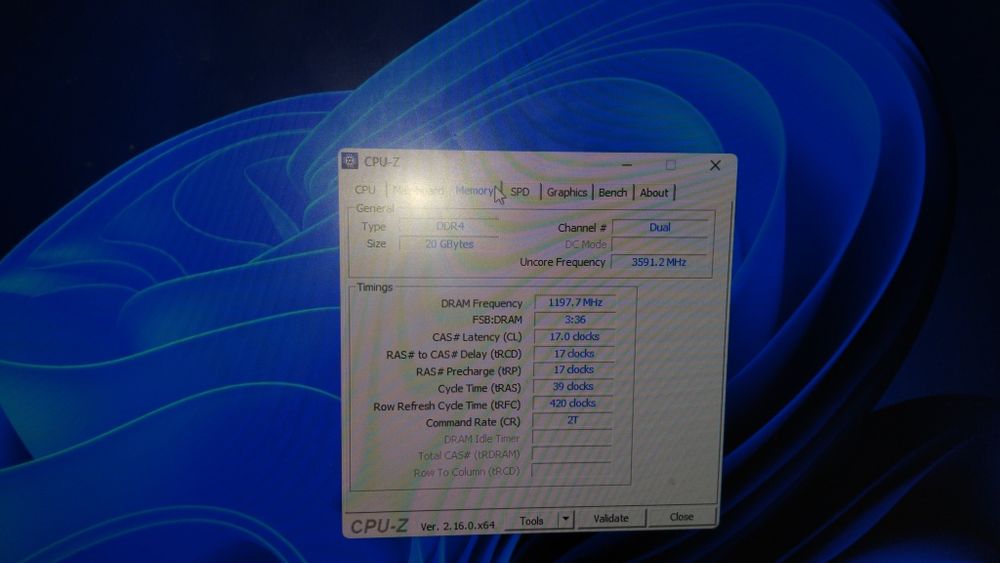This screenshot has width=1000, height=563.
Task: Click the Size field showing 20 GBytes
Action: [x=449, y=244]
